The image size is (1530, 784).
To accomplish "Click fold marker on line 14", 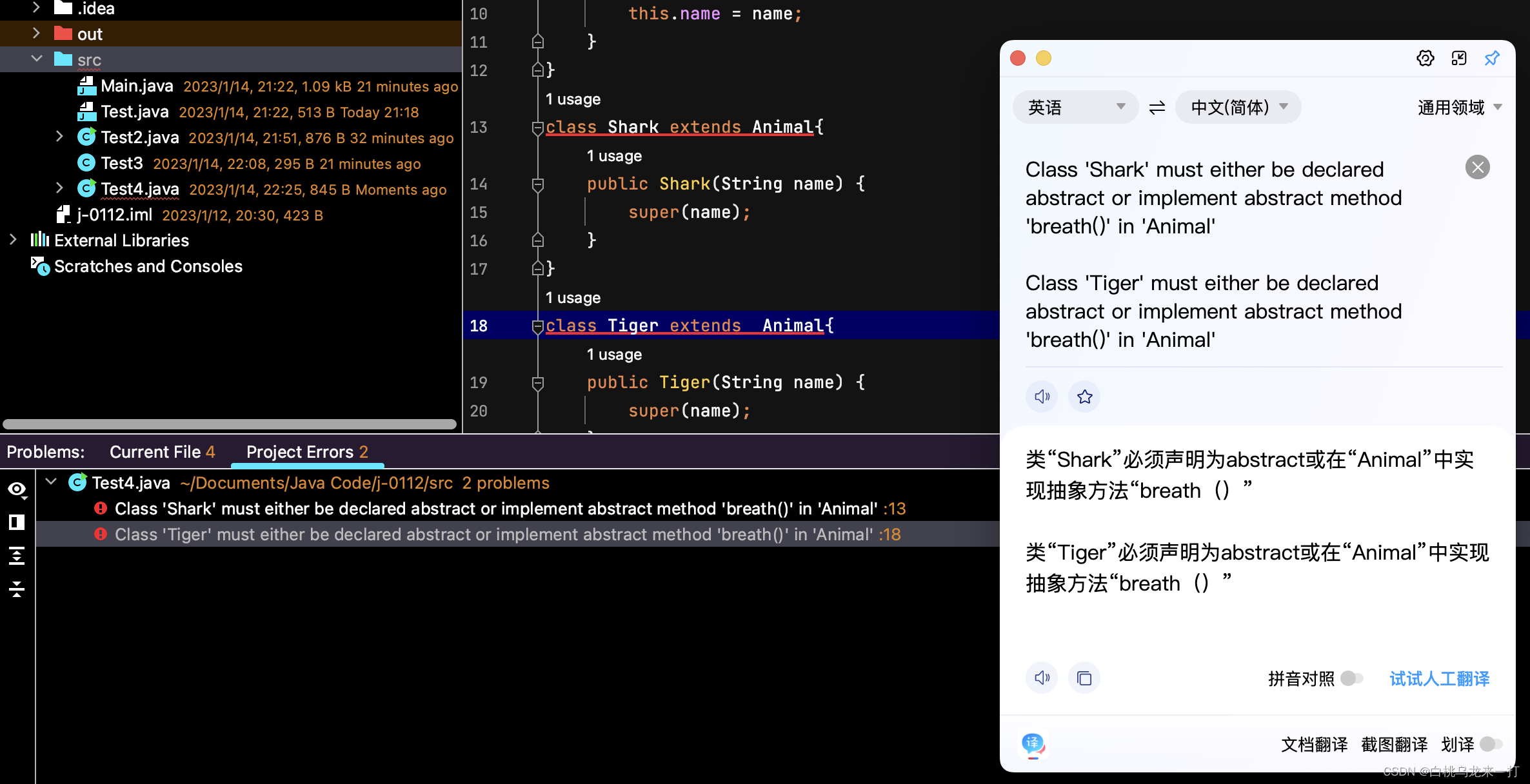I will (x=537, y=184).
